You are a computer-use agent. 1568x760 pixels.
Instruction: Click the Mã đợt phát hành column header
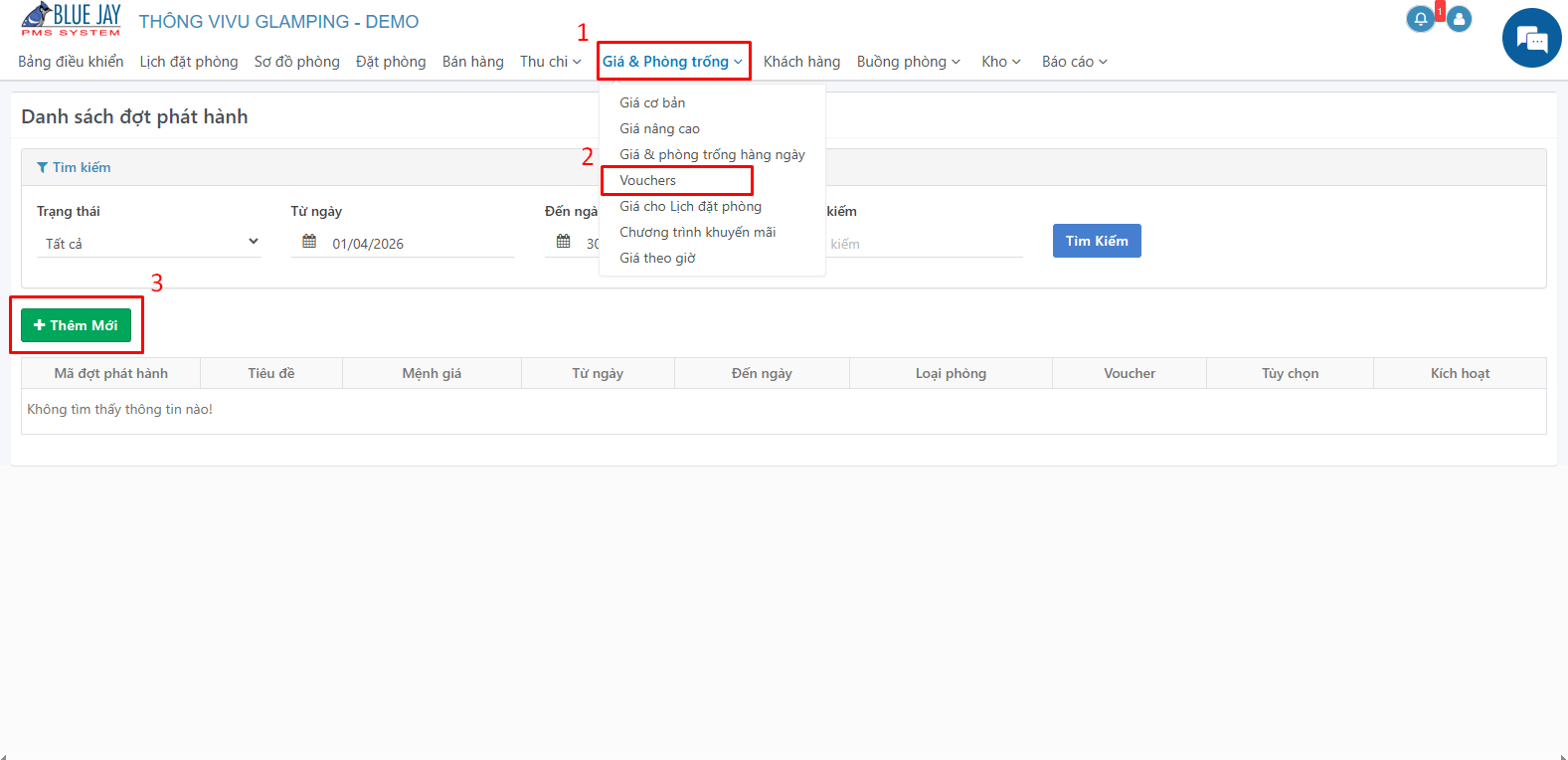pos(111,373)
